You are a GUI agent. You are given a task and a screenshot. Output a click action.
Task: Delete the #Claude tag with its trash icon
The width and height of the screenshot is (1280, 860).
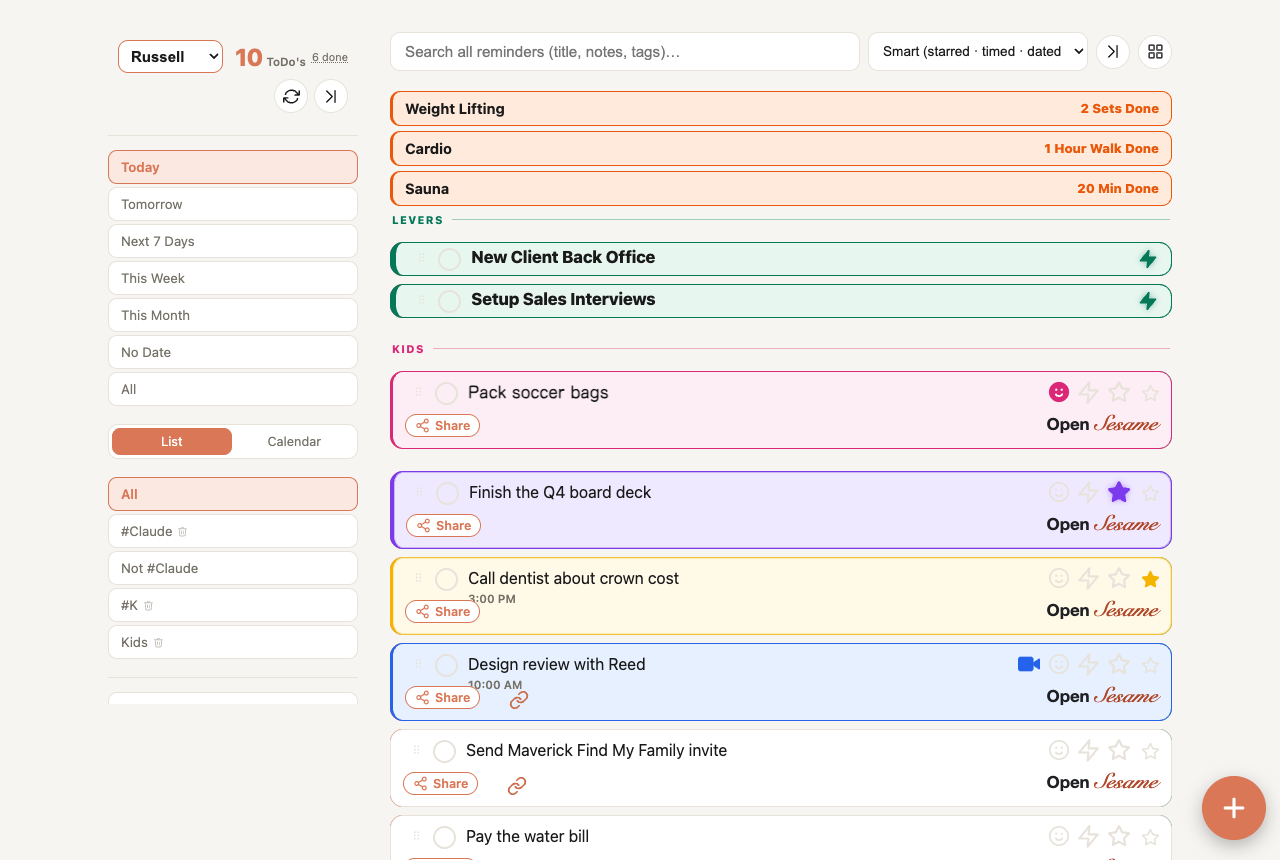(x=183, y=532)
